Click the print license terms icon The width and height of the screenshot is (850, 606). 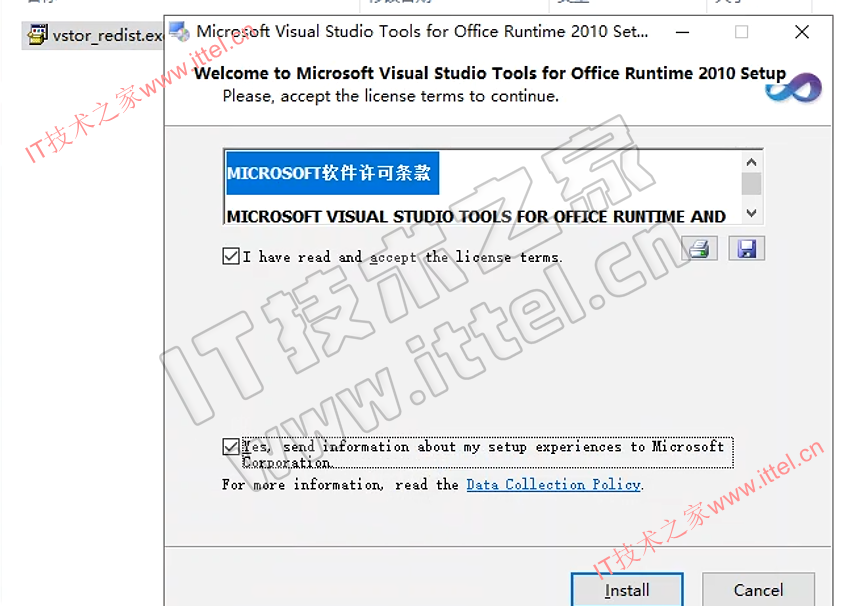click(x=699, y=248)
